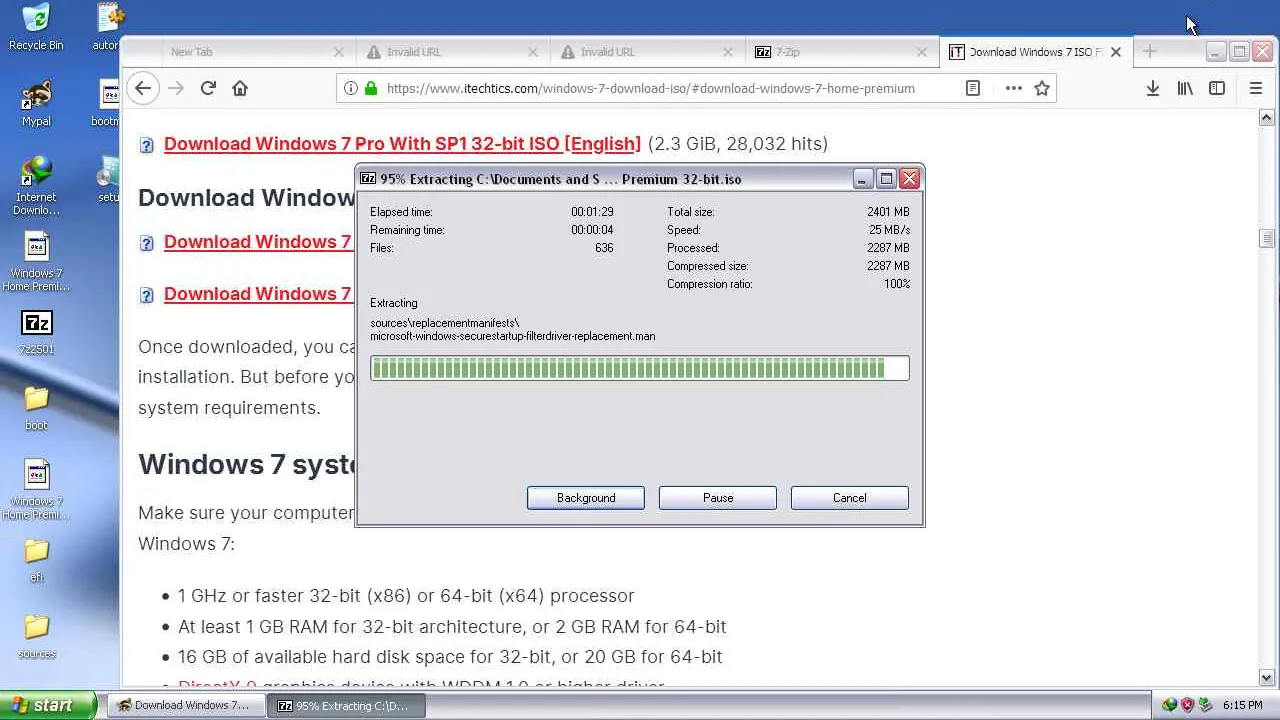Cancel the 7-Zip extraction
Screen dimensions: 1280x720
click(x=850, y=498)
